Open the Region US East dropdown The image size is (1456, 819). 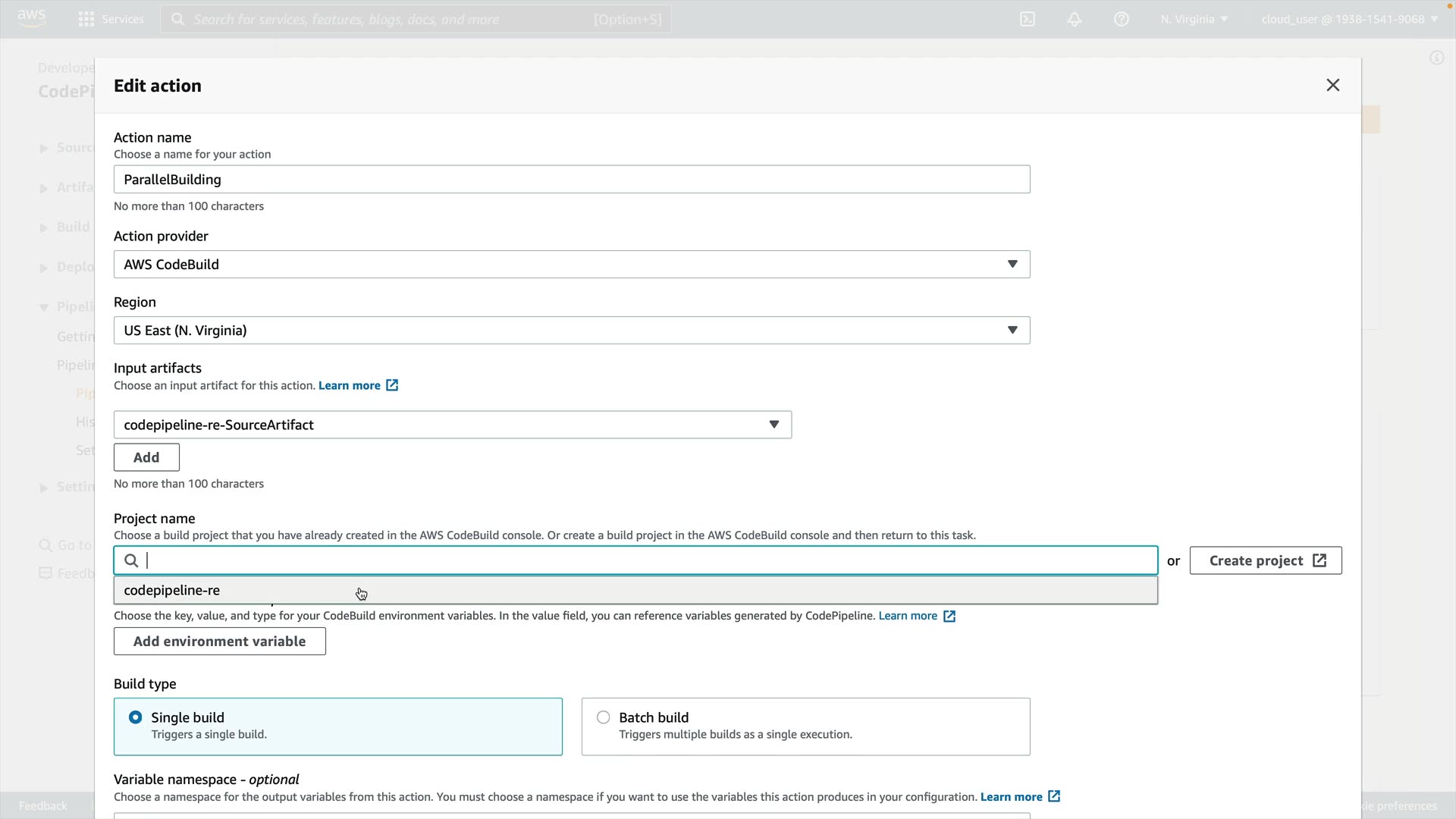click(x=572, y=330)
